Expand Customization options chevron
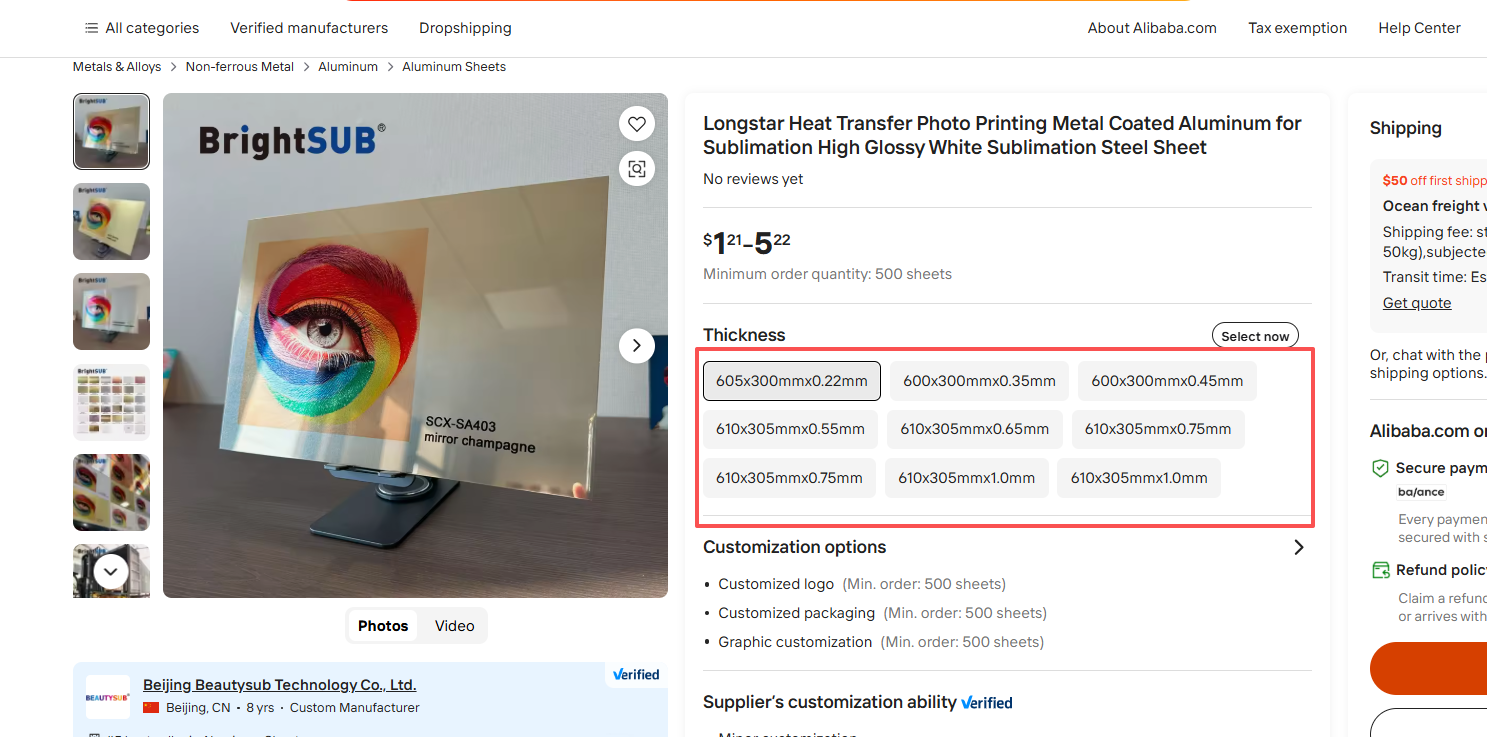This screenshot has height=737, width=1487. pyautogui.click(x=1298, y=547)
